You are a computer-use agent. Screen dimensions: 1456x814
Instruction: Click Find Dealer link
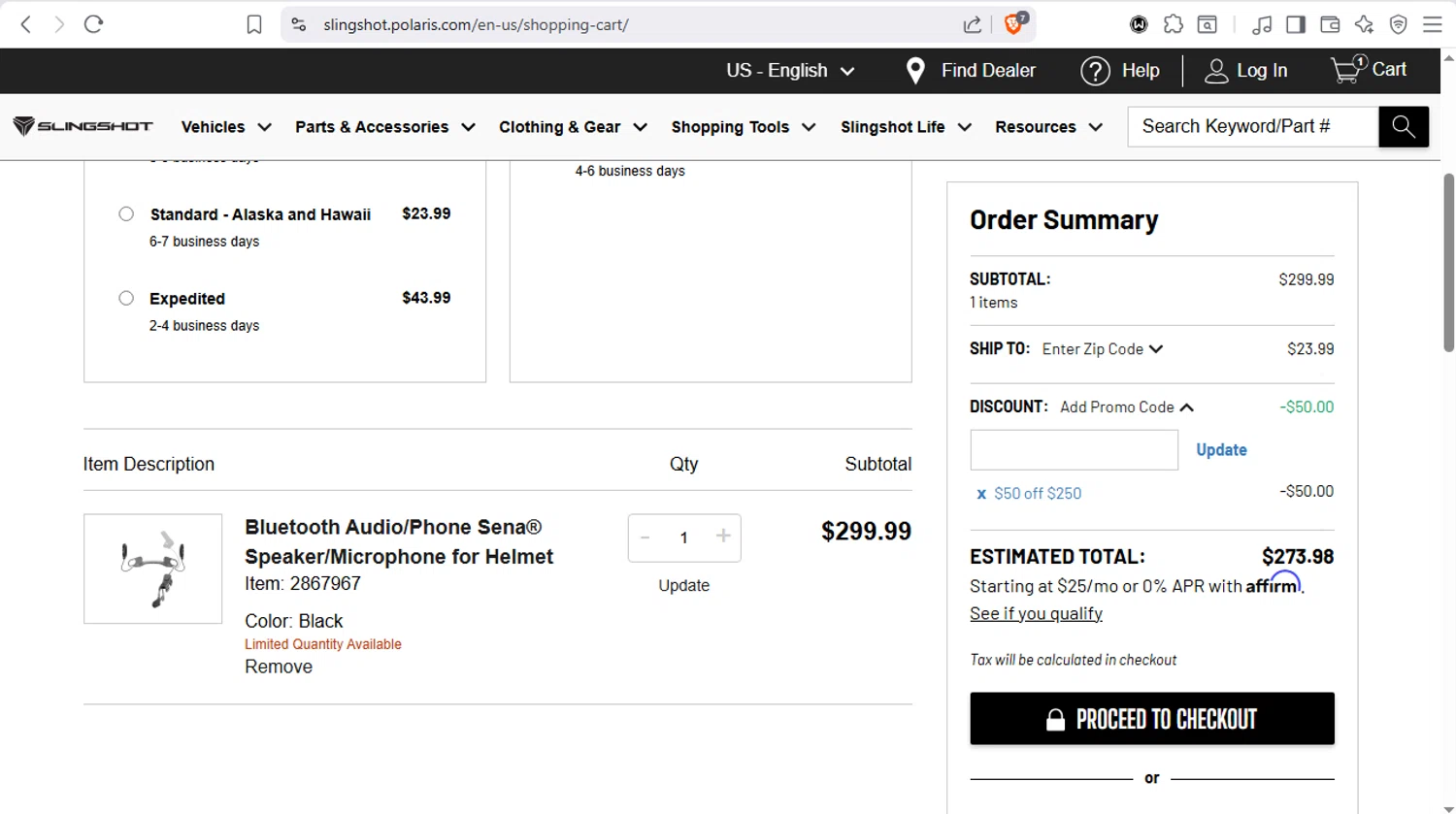pos(988,70)
